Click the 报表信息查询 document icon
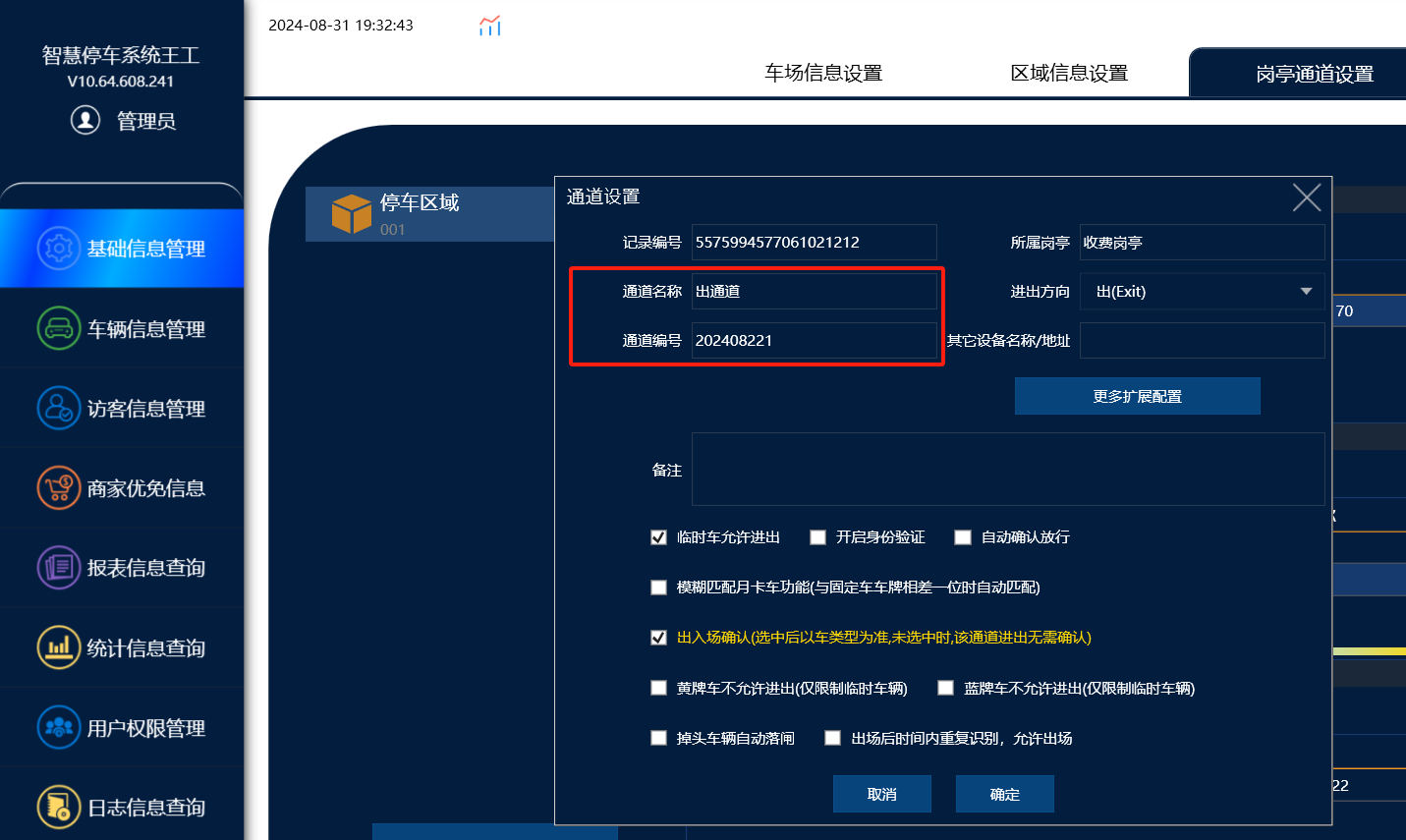The height and width of the screenshot is (840, 1406). [59, 567]
